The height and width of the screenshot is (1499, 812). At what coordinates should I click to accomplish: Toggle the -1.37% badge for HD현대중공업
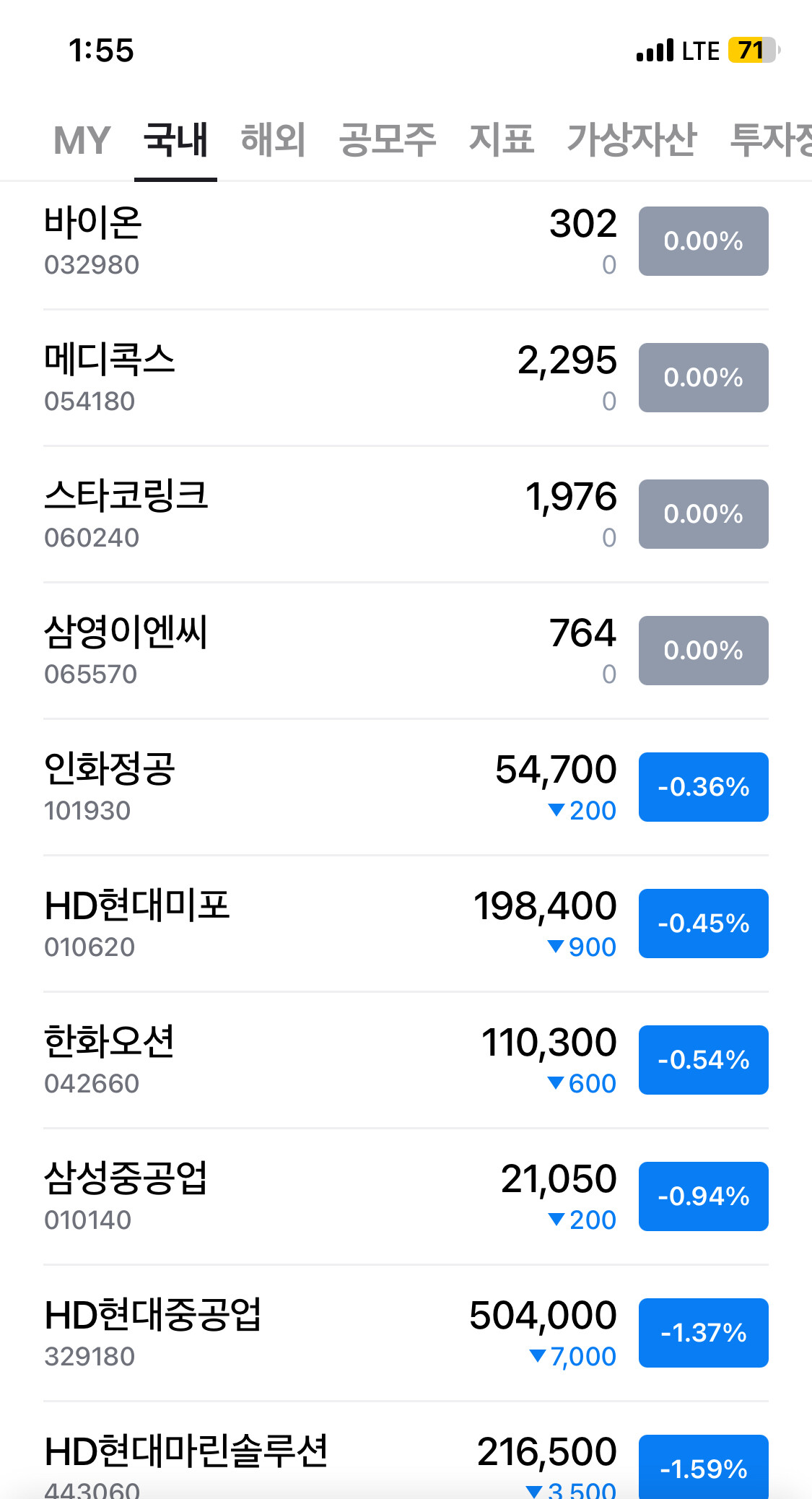coord(703,1333)
